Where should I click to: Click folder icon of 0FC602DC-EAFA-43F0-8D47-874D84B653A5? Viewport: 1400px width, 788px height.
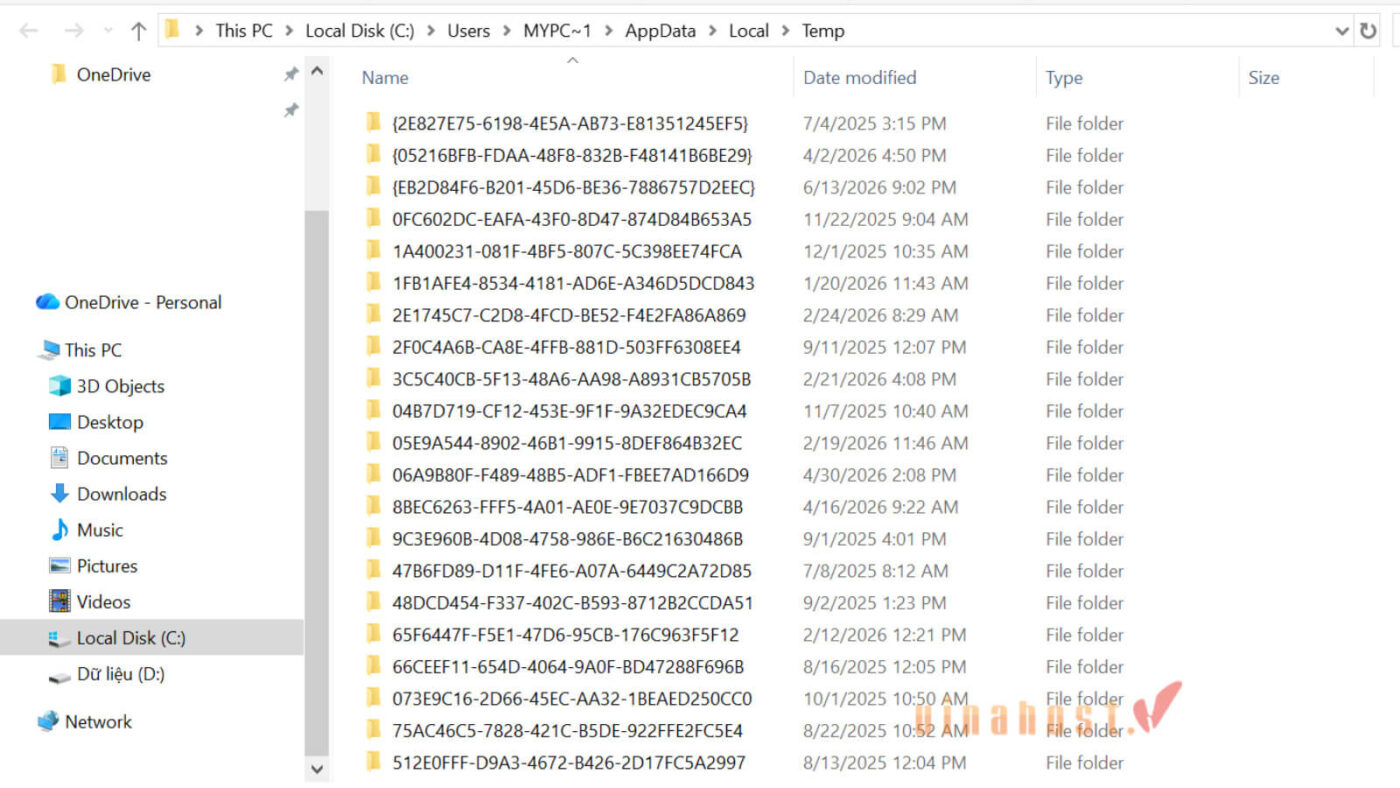374,219
